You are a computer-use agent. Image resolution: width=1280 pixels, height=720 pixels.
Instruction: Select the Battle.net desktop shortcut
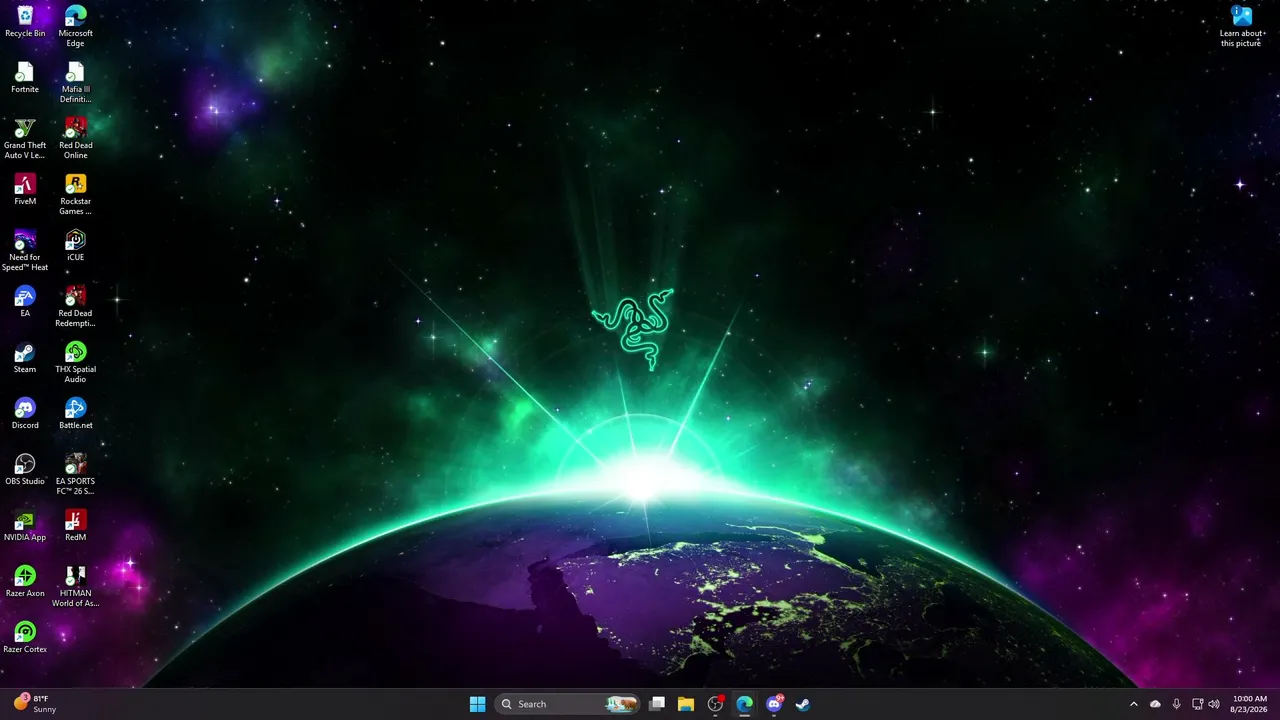[x=75, y=414]
